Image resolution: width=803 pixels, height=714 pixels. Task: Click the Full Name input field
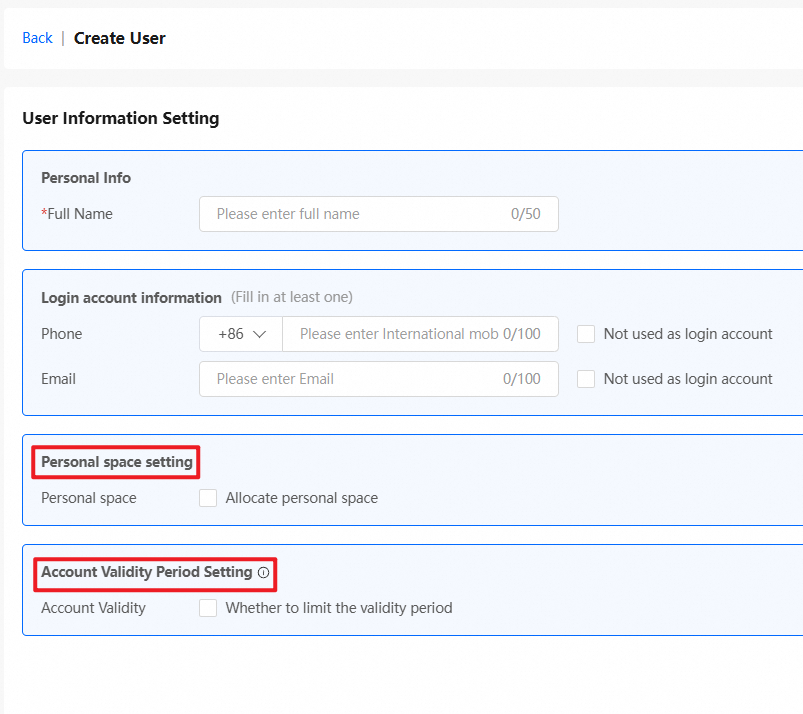(360, 214)
